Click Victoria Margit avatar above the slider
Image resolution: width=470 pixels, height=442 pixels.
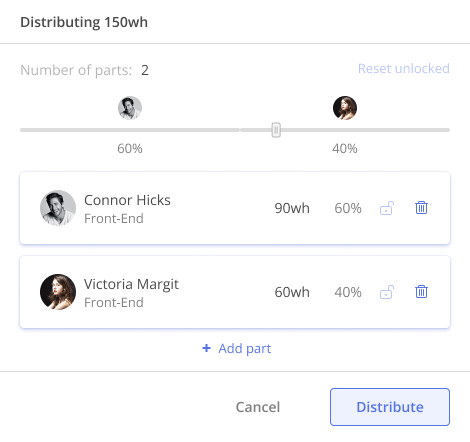click(345, 108)
